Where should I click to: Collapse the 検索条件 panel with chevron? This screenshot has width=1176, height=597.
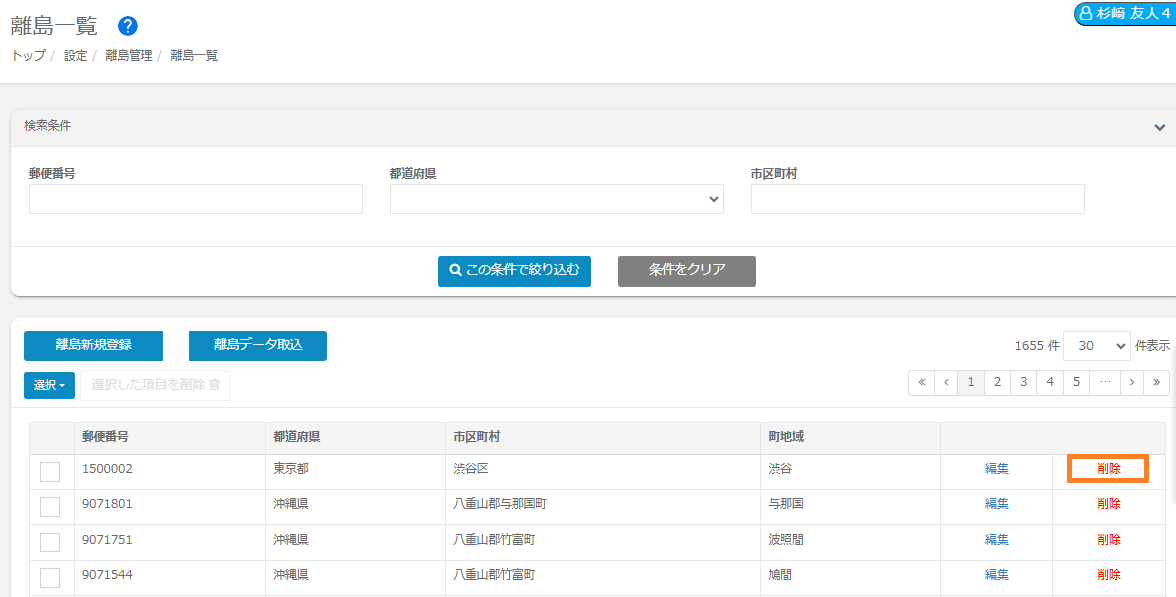1159,127
